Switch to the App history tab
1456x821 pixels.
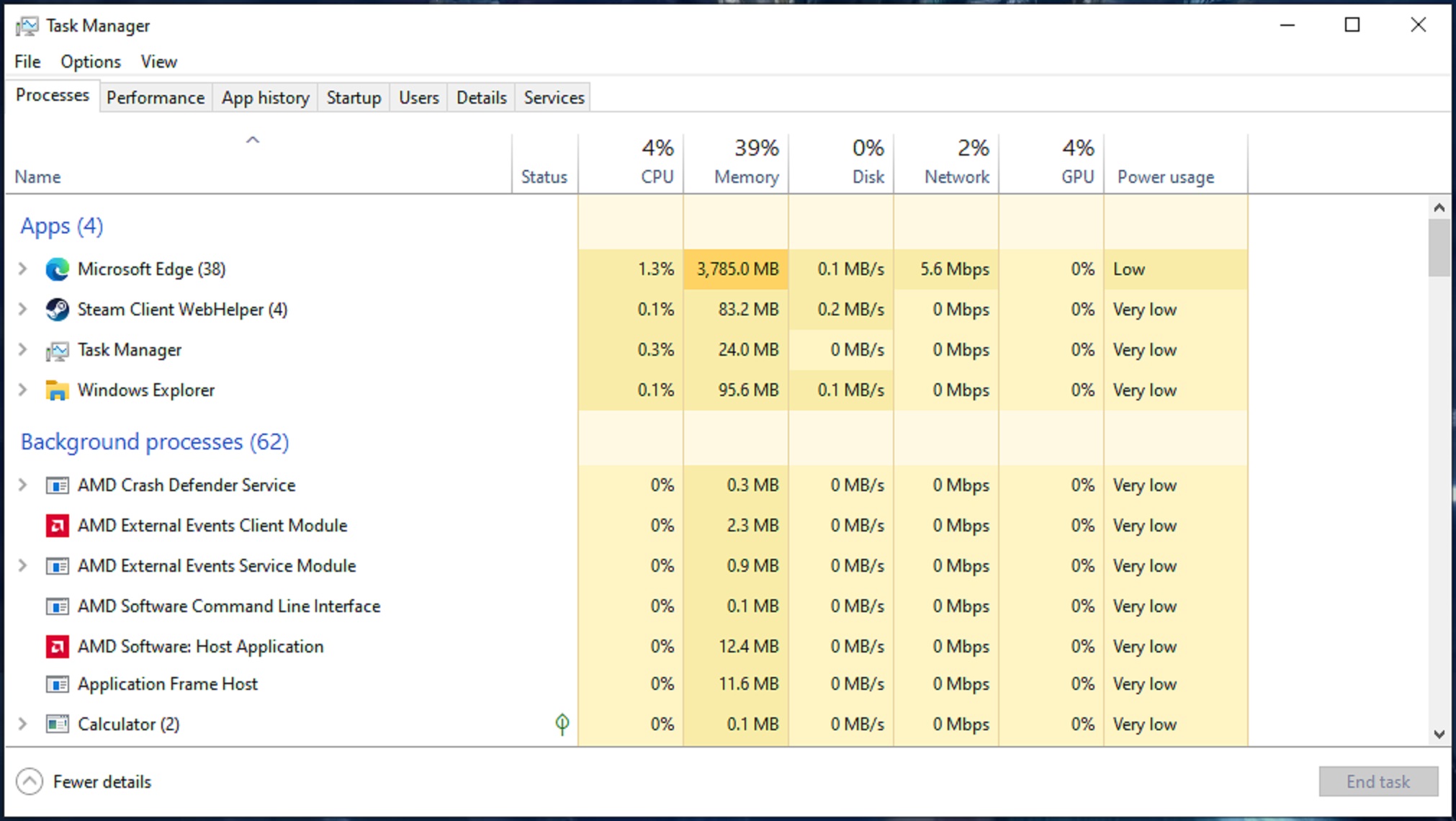[265, 98]
